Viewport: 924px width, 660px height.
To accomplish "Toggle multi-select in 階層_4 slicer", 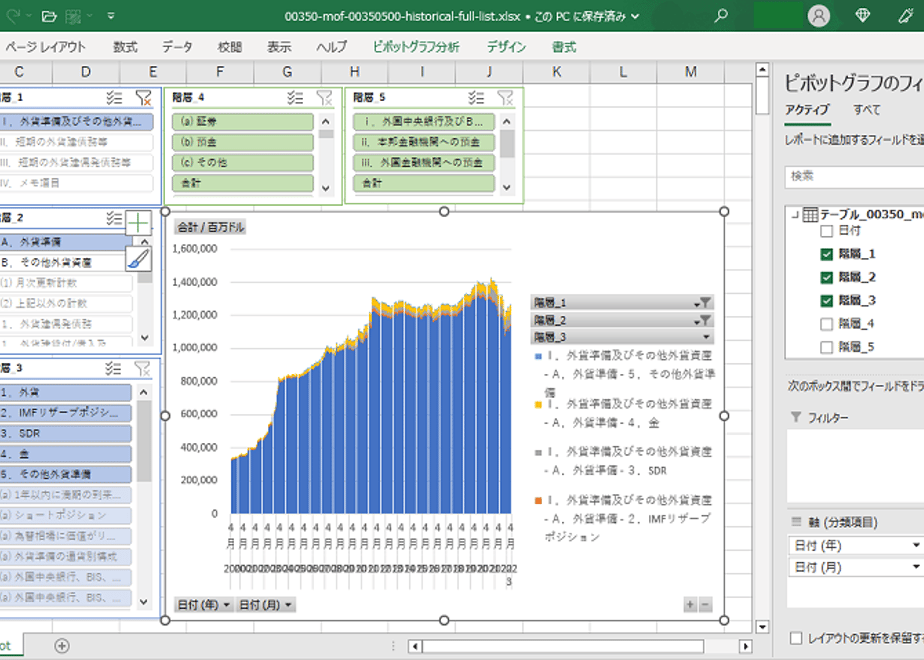I will (295, 97).
